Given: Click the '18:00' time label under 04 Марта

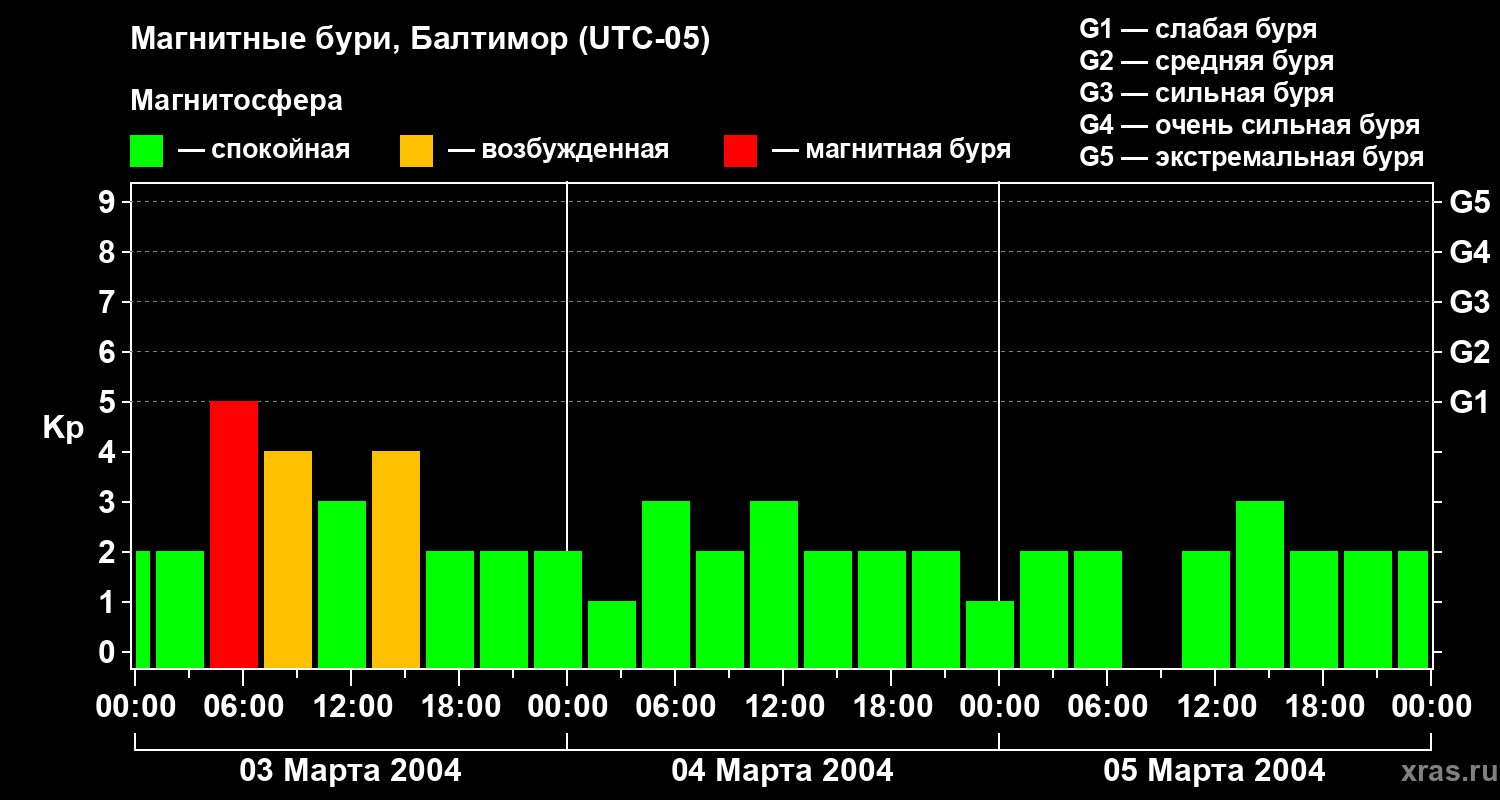Looking at the screenshot, I should 891,707.
